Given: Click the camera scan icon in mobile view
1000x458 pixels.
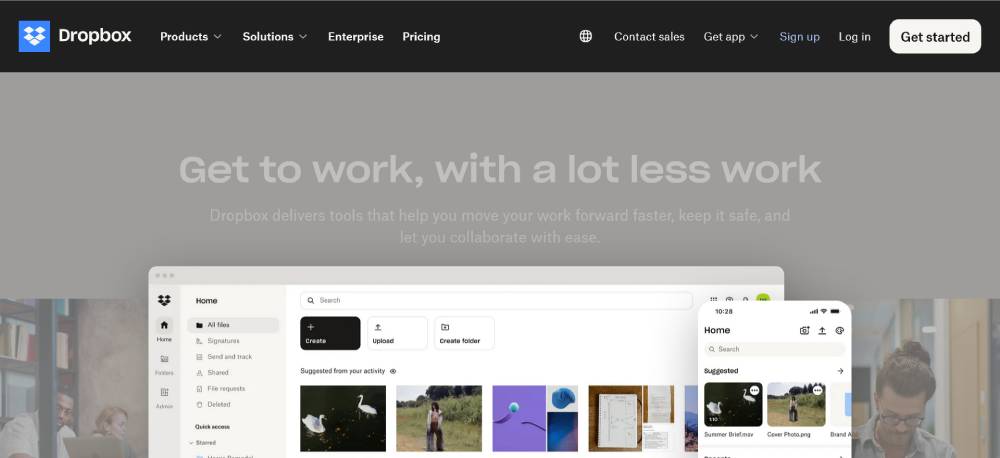Looking at the screenshot, I should click(x=804, y=330).
